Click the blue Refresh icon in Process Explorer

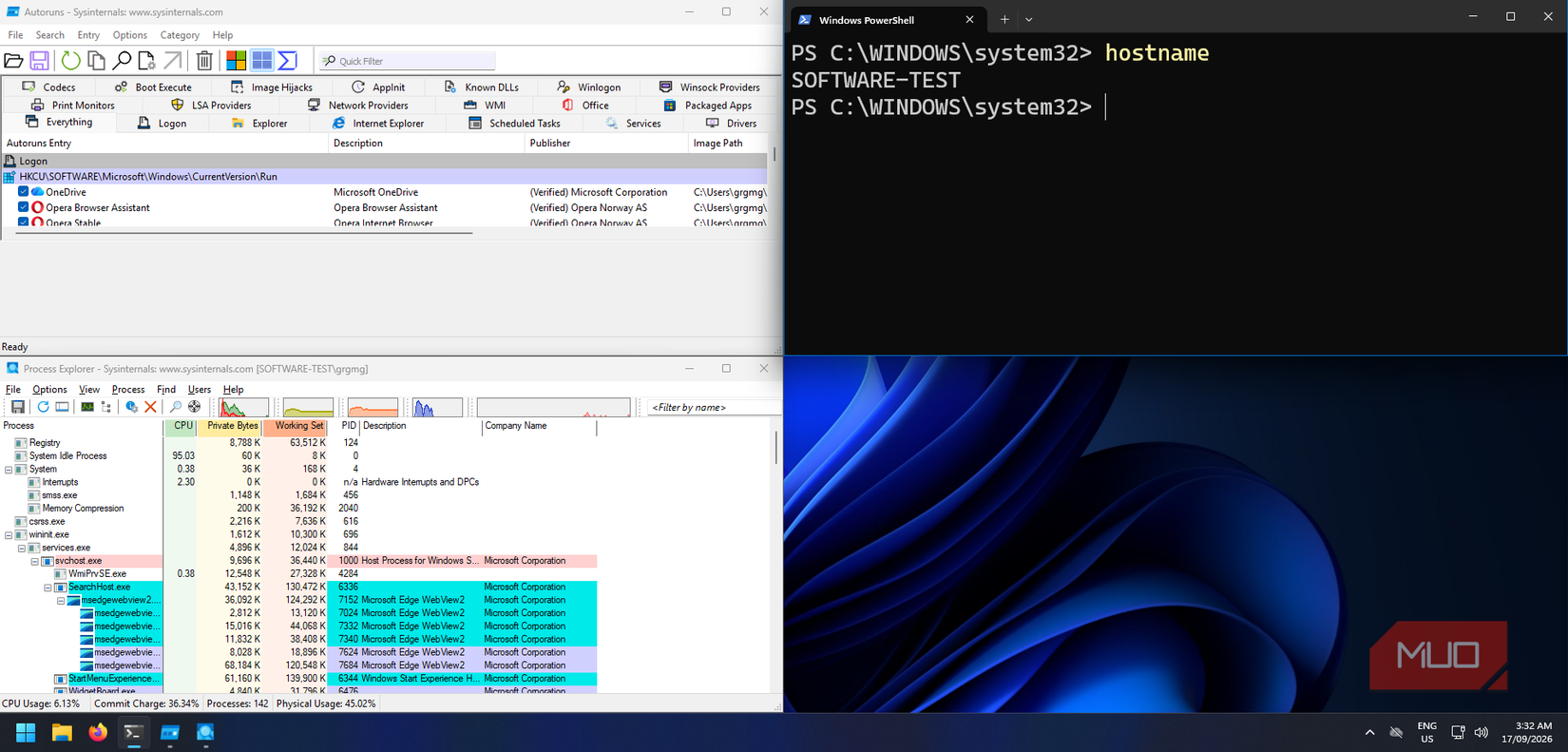pyautogui.click(x=43, y=407)
